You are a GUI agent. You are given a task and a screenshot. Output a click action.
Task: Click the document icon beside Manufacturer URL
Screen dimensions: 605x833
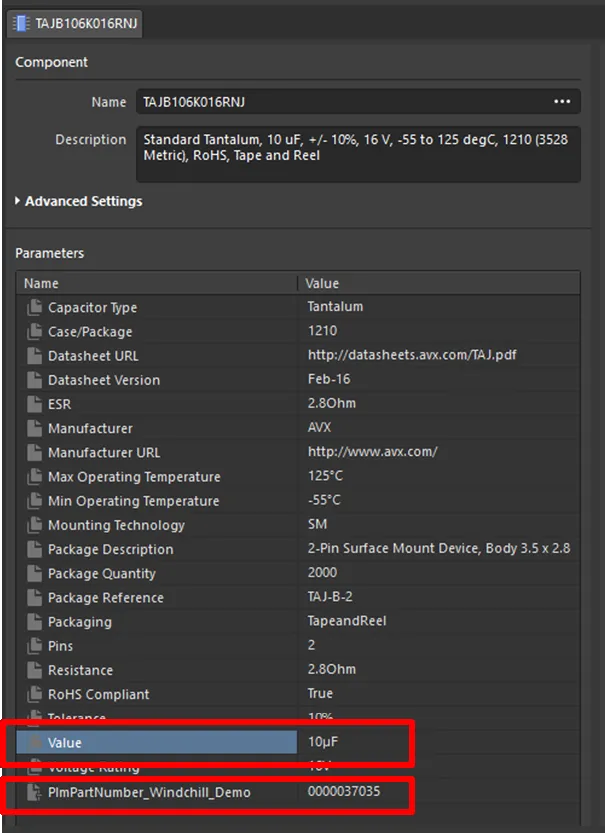[35, 452]
